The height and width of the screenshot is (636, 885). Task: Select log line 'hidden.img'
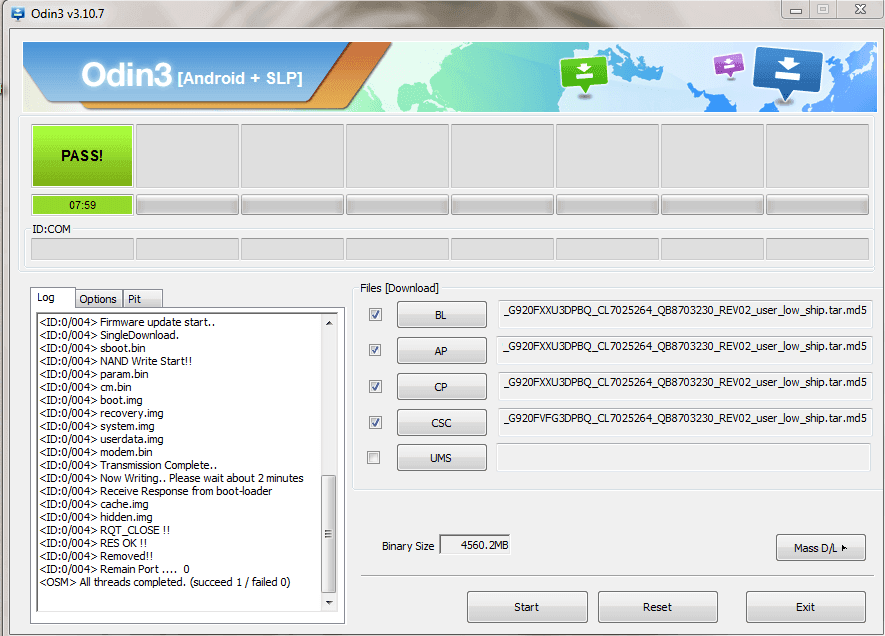pyautogui.click(x=96, y=517)
